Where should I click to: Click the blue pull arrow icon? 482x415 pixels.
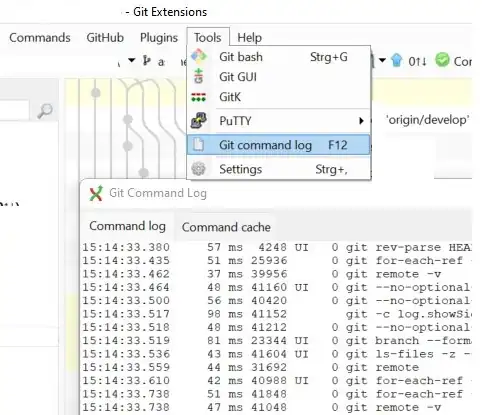click(x=397, y=61)
